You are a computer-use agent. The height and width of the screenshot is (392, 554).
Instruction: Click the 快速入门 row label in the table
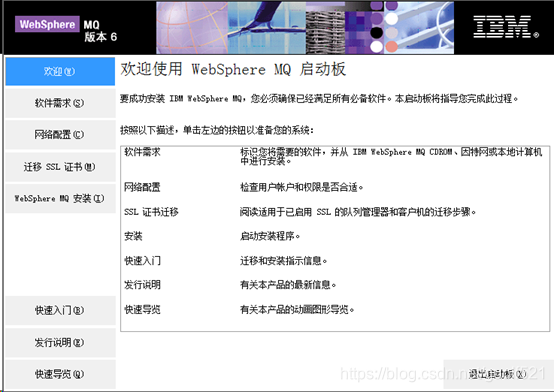[x=142, y=261]
